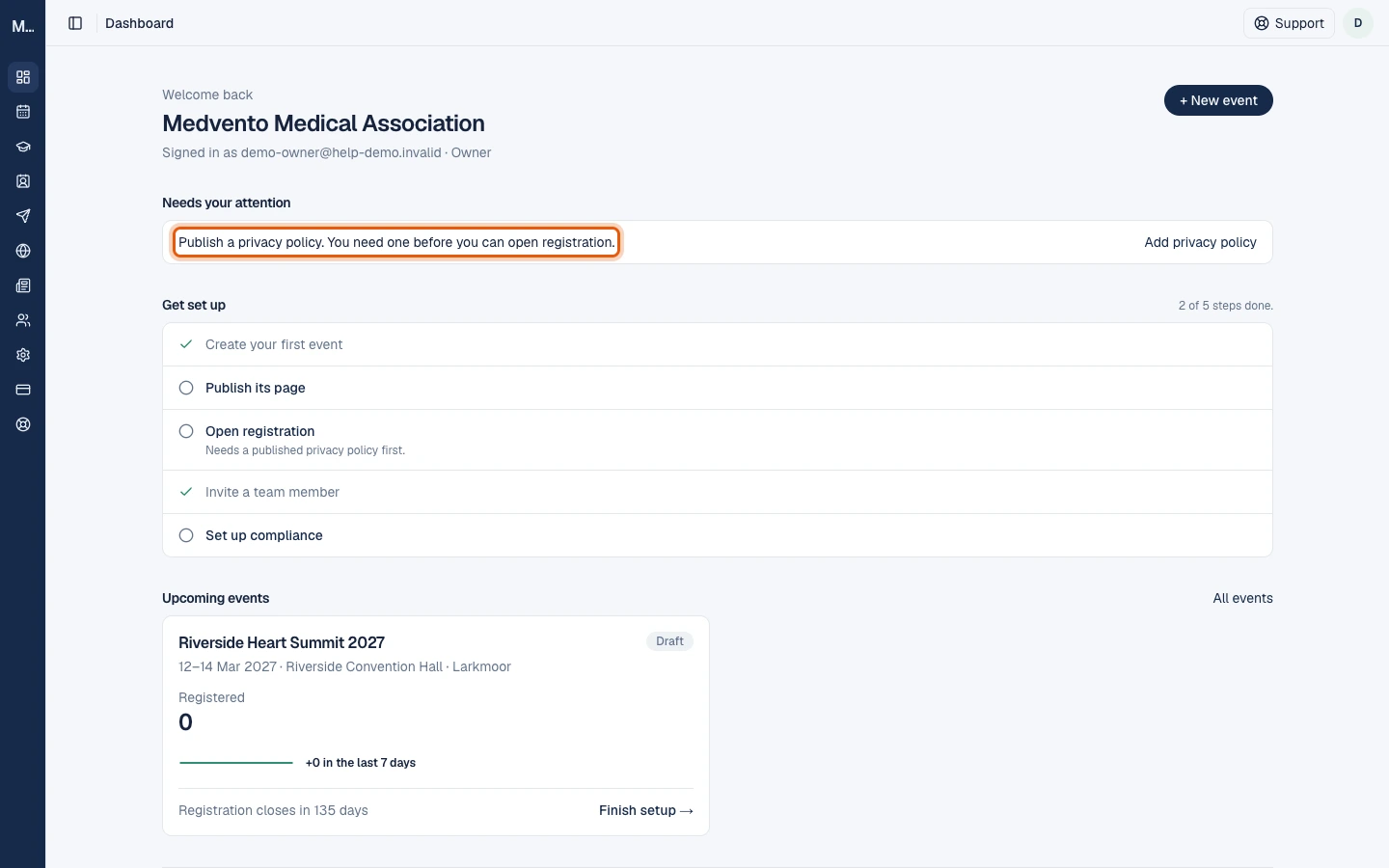Viewport: 1389px width, 868px height.
Task: Click the Create your first event step
Action: 718,344
